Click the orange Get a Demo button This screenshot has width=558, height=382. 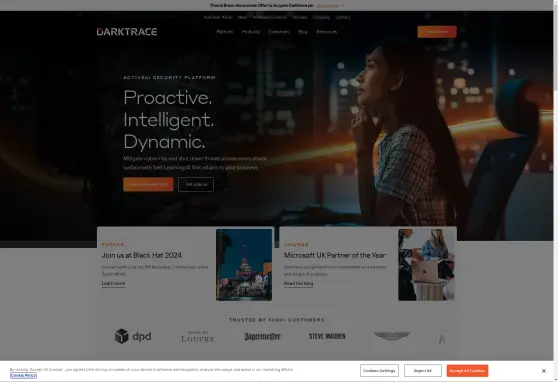[x=437, y=32]
